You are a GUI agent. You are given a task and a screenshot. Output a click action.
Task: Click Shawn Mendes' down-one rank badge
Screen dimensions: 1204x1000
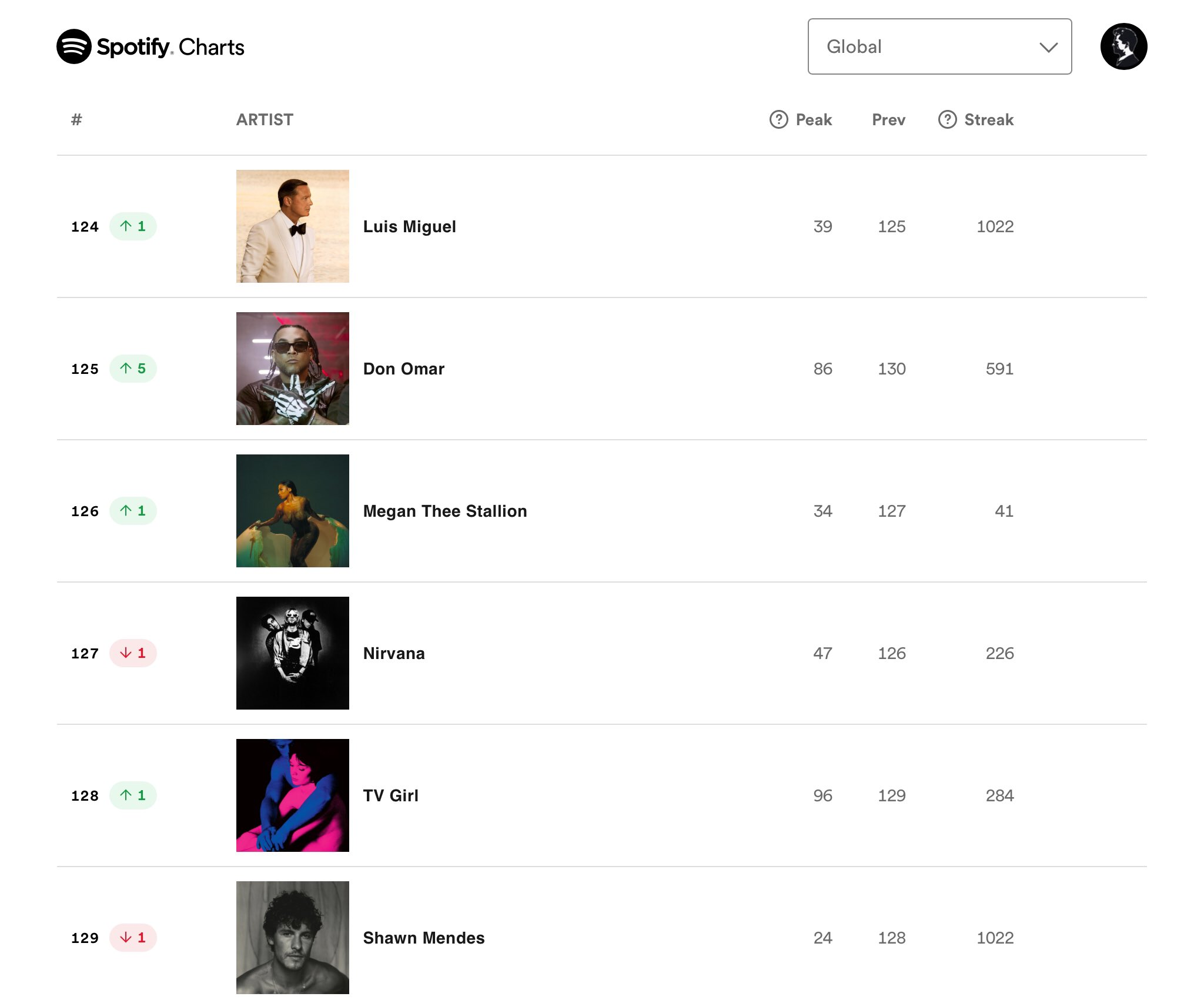point(133,938)
